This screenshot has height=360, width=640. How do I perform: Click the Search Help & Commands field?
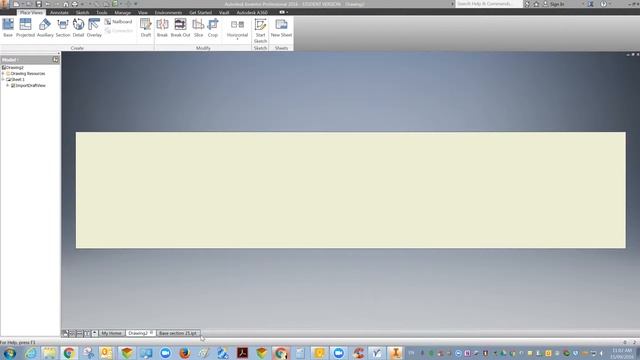point(489,4)
